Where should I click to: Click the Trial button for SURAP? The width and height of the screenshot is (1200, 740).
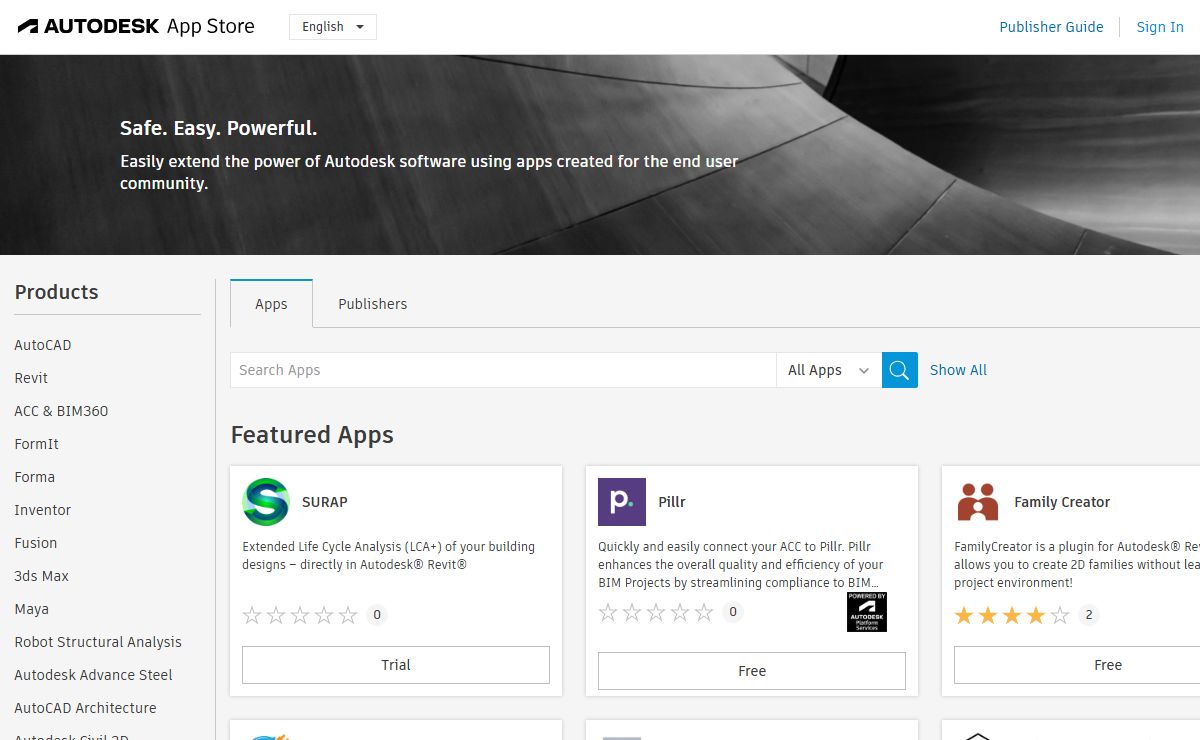point(396,665)
